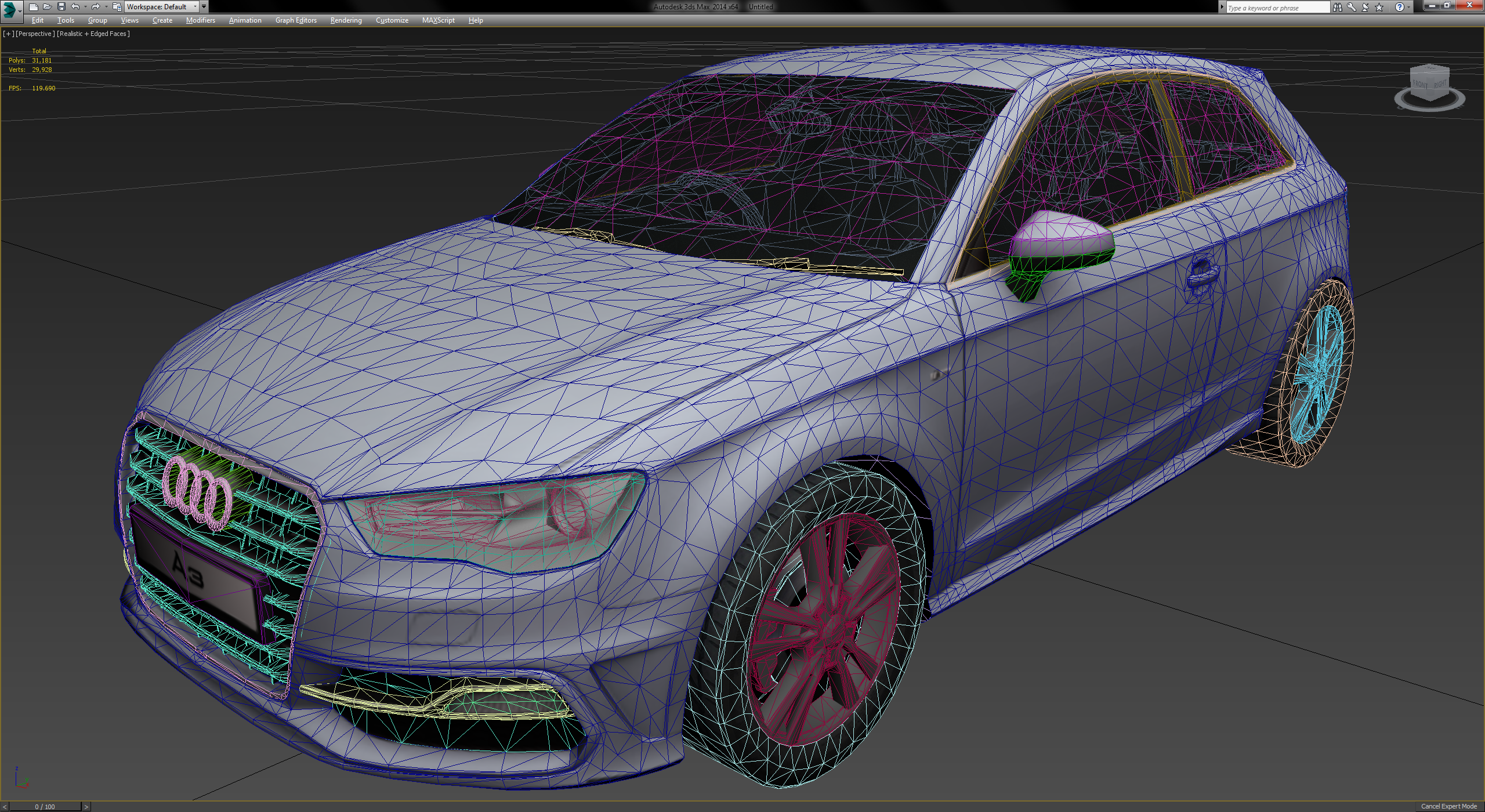The width and height of the screenshot is (1485, 812).
Task: Open the Communication Center satellite icon
Action: [x=1364, y=7]
